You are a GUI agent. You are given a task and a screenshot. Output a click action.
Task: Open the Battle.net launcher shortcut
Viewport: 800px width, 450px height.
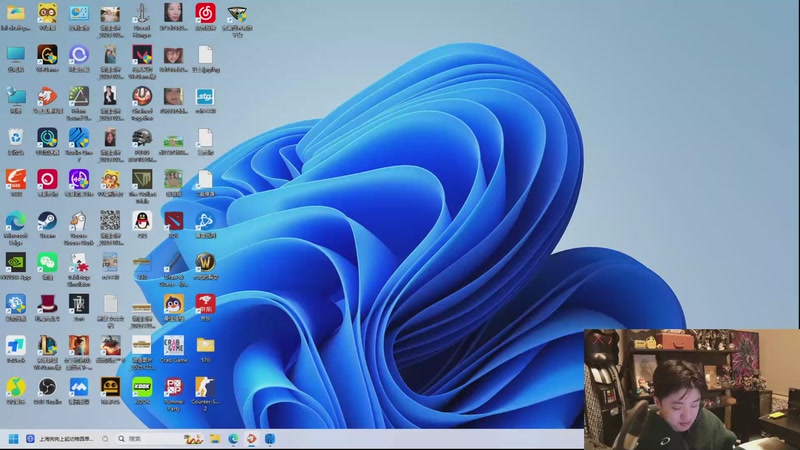pos(205,221)
